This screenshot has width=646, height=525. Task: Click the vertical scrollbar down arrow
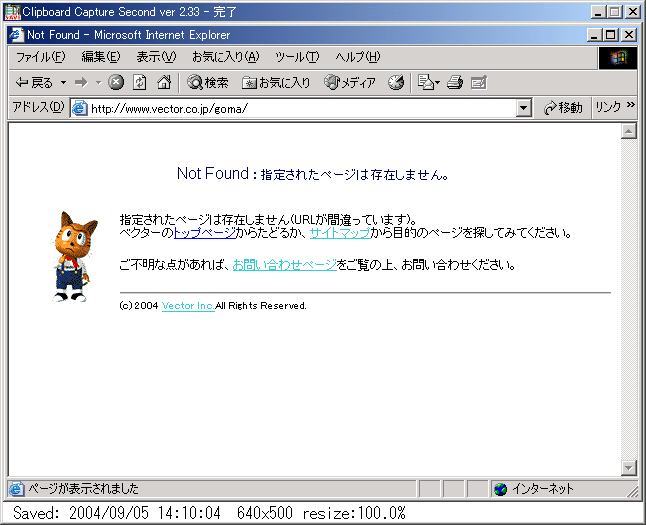coord(629,468)
